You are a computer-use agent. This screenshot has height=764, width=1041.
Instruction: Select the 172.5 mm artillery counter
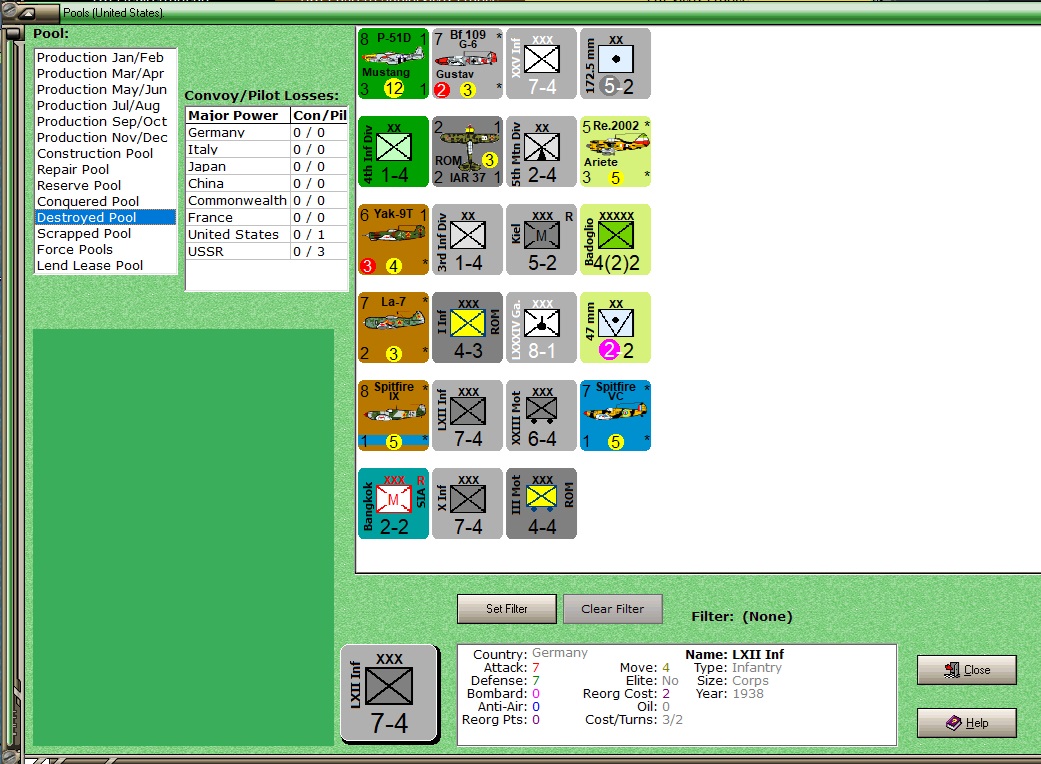615,64
